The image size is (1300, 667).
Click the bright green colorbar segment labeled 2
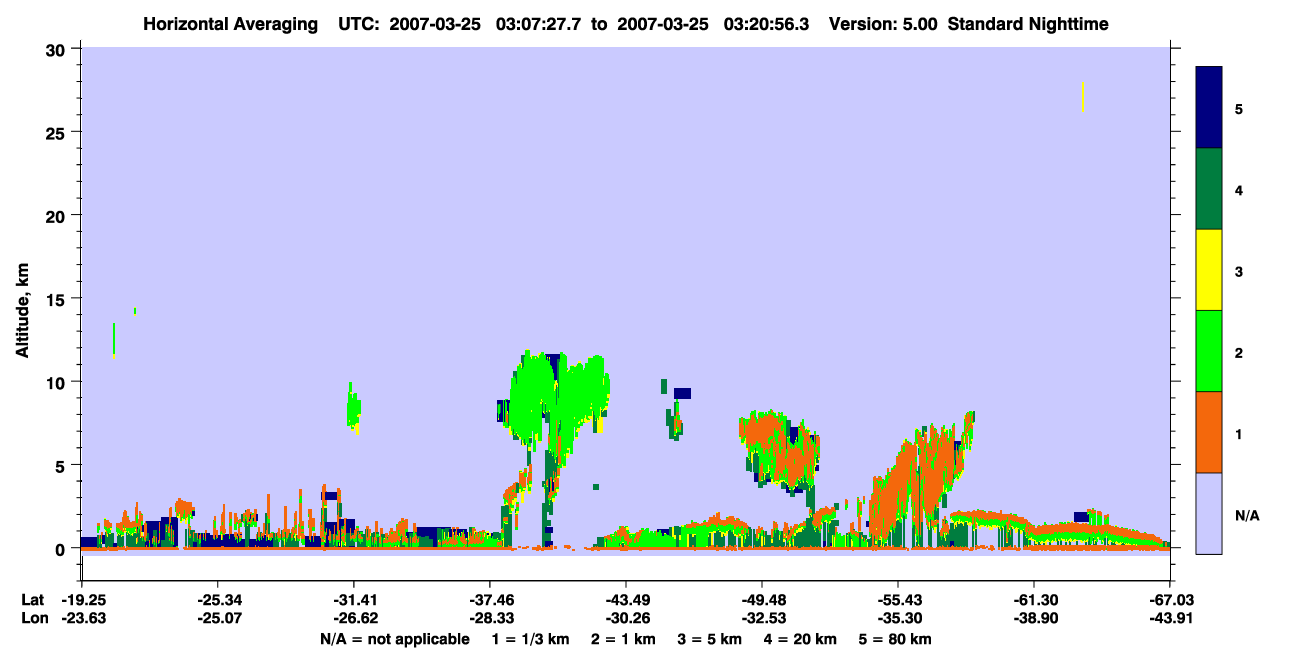(x=1209, y=351)
